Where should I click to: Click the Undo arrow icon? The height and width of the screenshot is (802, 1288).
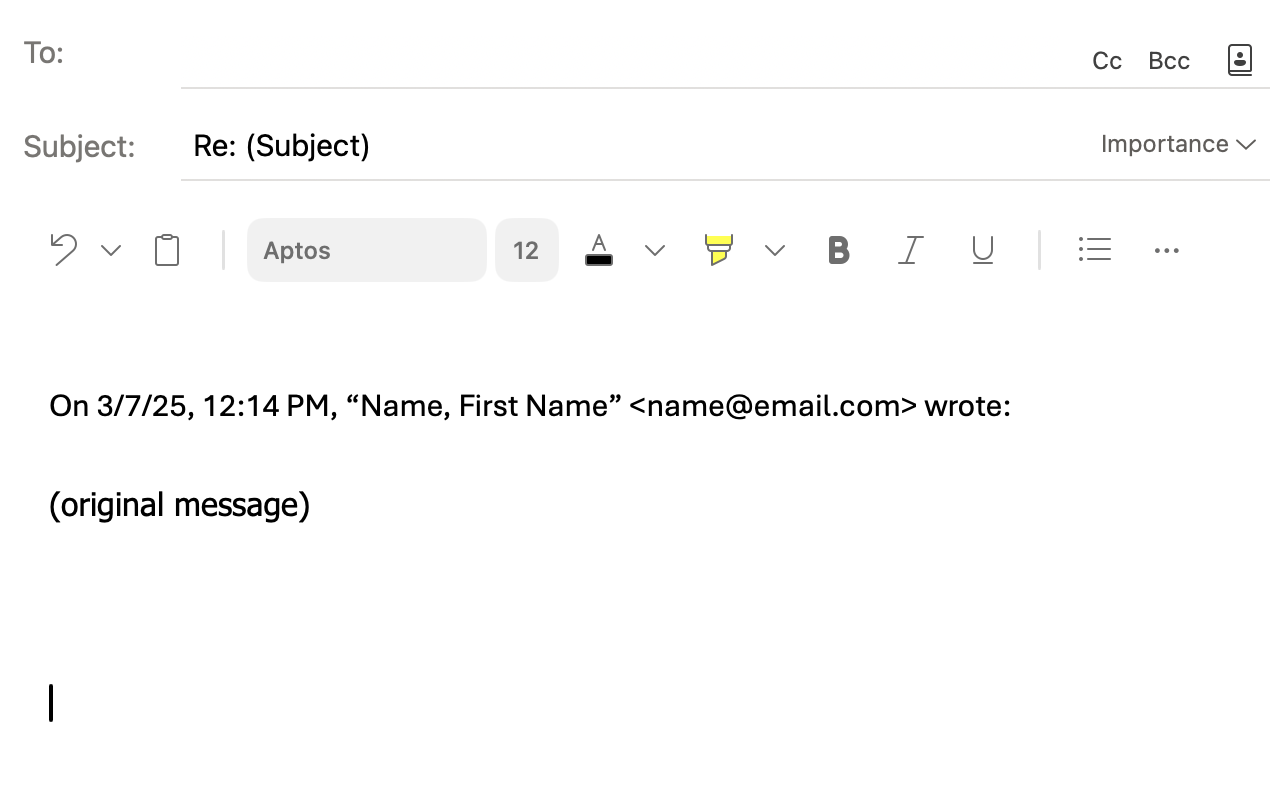click(x=64, y=250)
